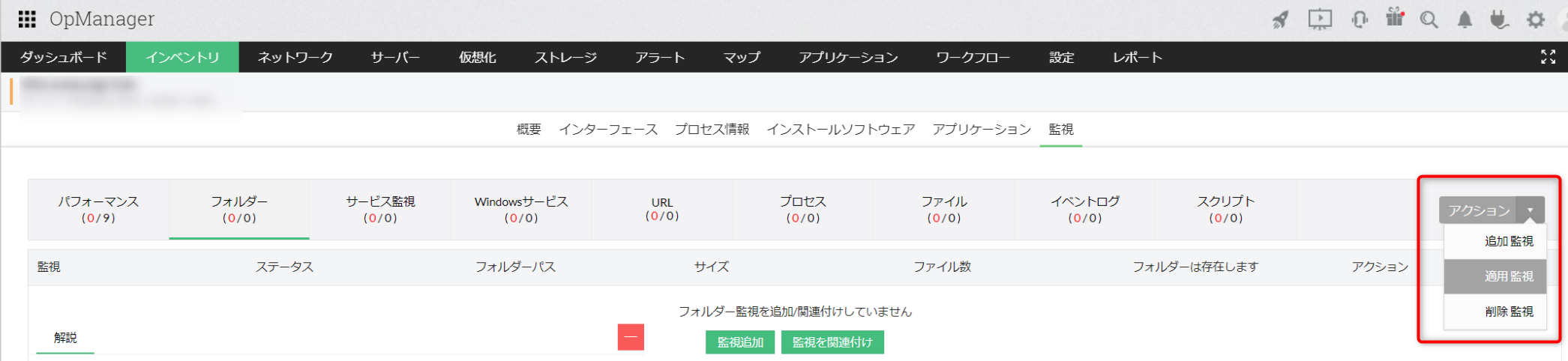Open the Windowsサービス monitor tab
The height and width of the screenshot is (361, 1568).
[521, 209]
